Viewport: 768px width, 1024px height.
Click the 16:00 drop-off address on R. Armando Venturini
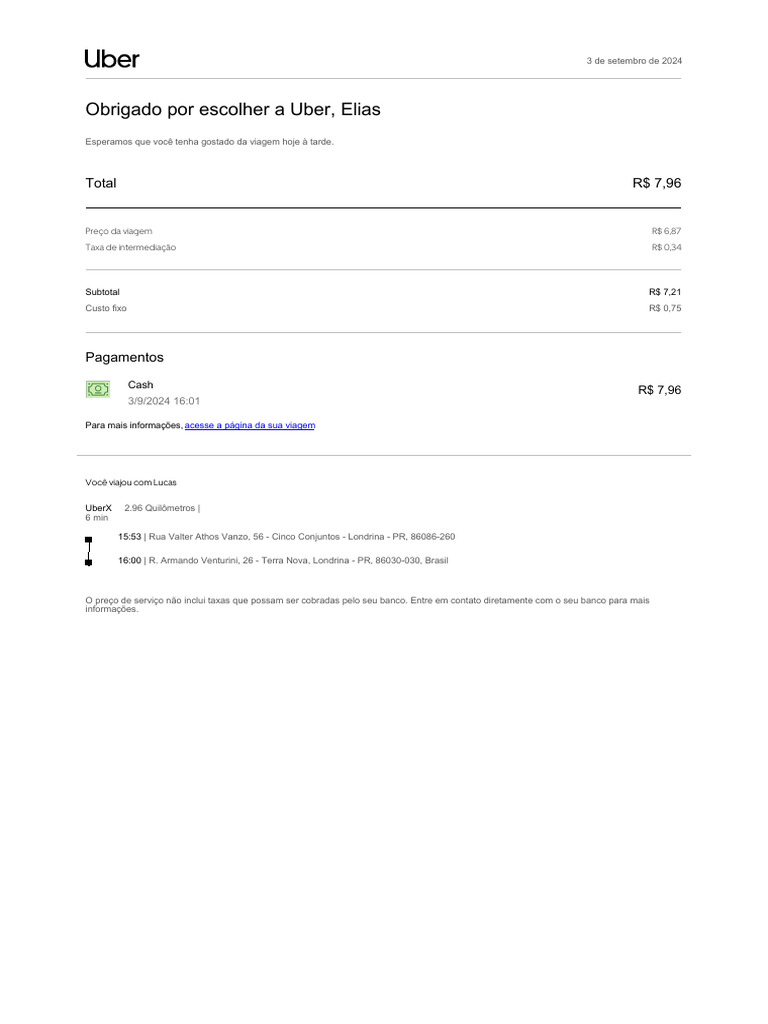(x=283, y=561)
